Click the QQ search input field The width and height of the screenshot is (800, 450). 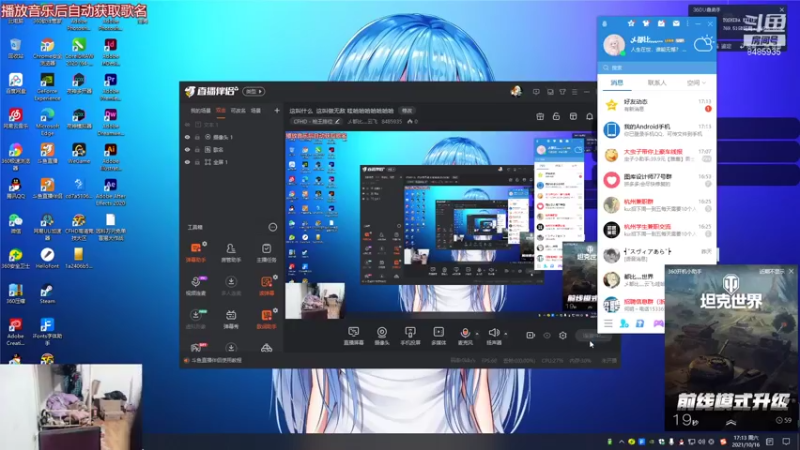(x=657, y=67)
